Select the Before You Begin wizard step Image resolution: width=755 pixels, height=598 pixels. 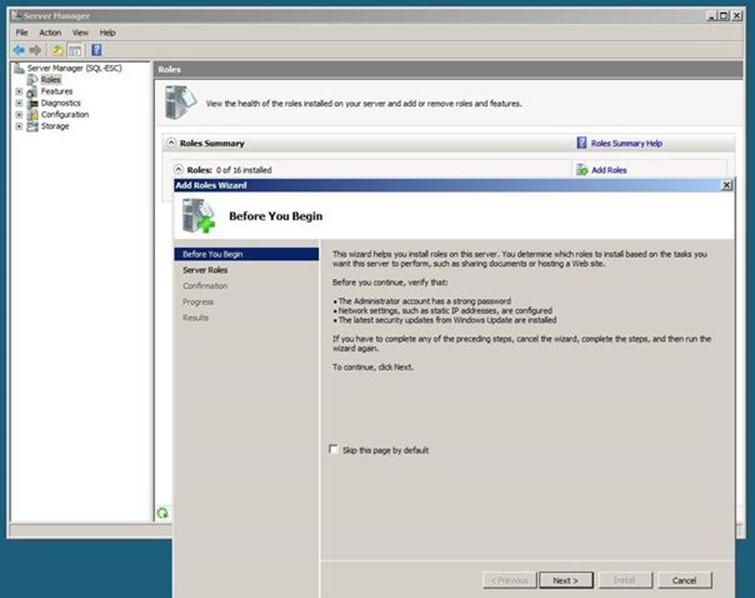coord(247,254)
